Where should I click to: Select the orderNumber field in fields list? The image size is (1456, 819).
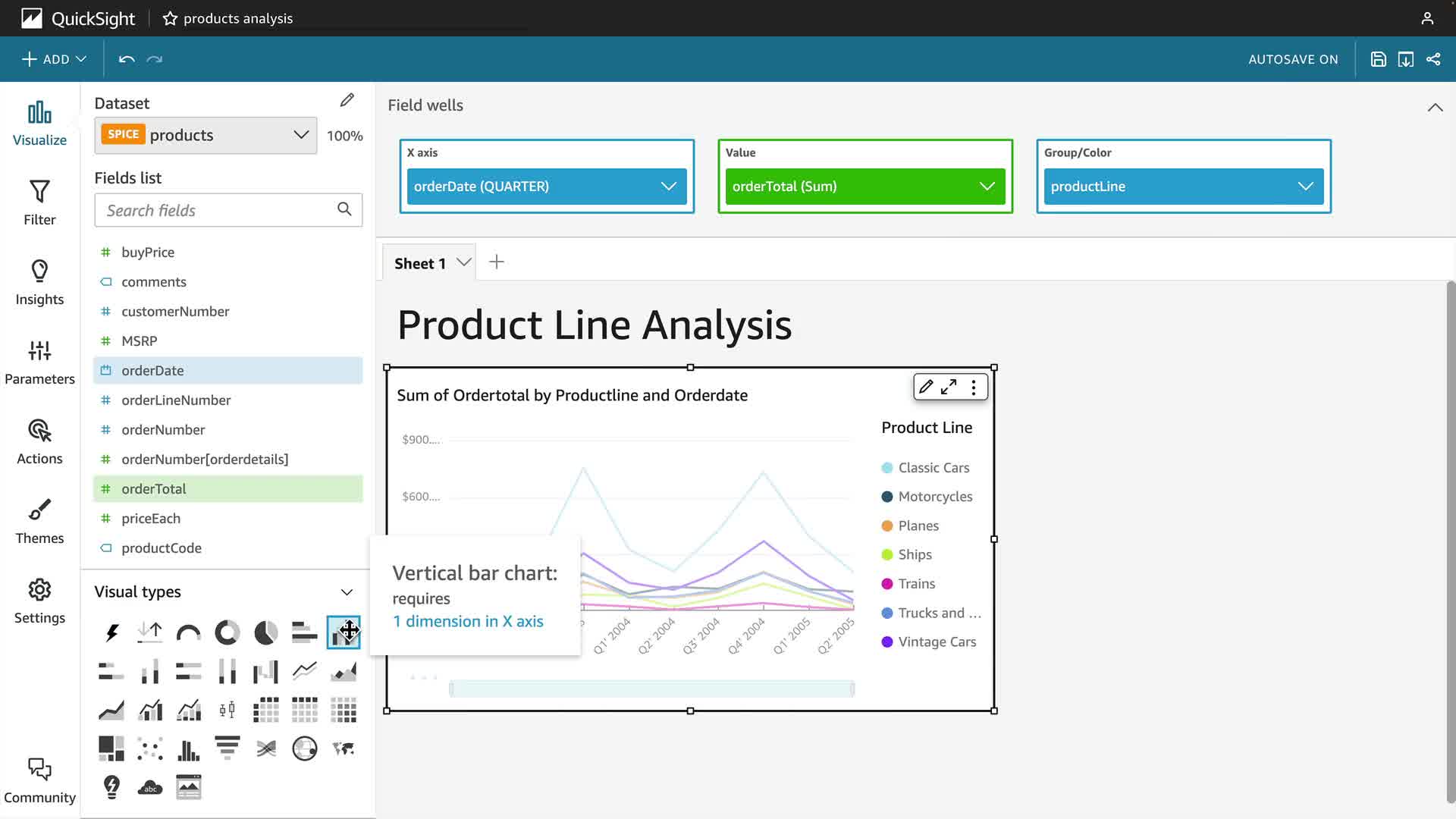(163, 430)
